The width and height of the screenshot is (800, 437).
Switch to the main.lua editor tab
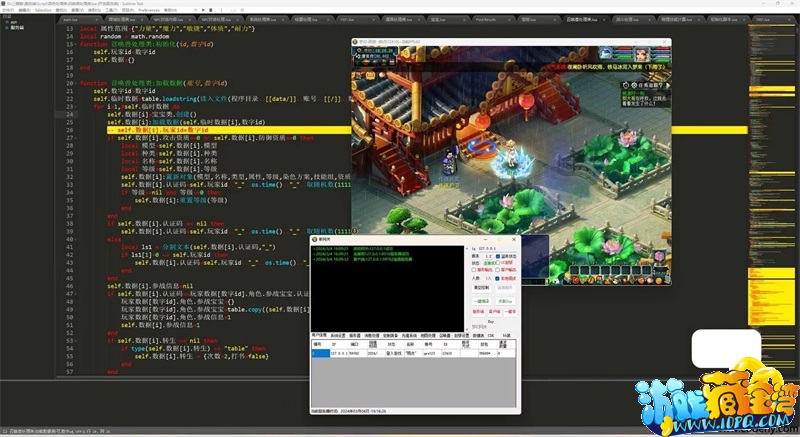pyautogui.click(x=72, y=19)
